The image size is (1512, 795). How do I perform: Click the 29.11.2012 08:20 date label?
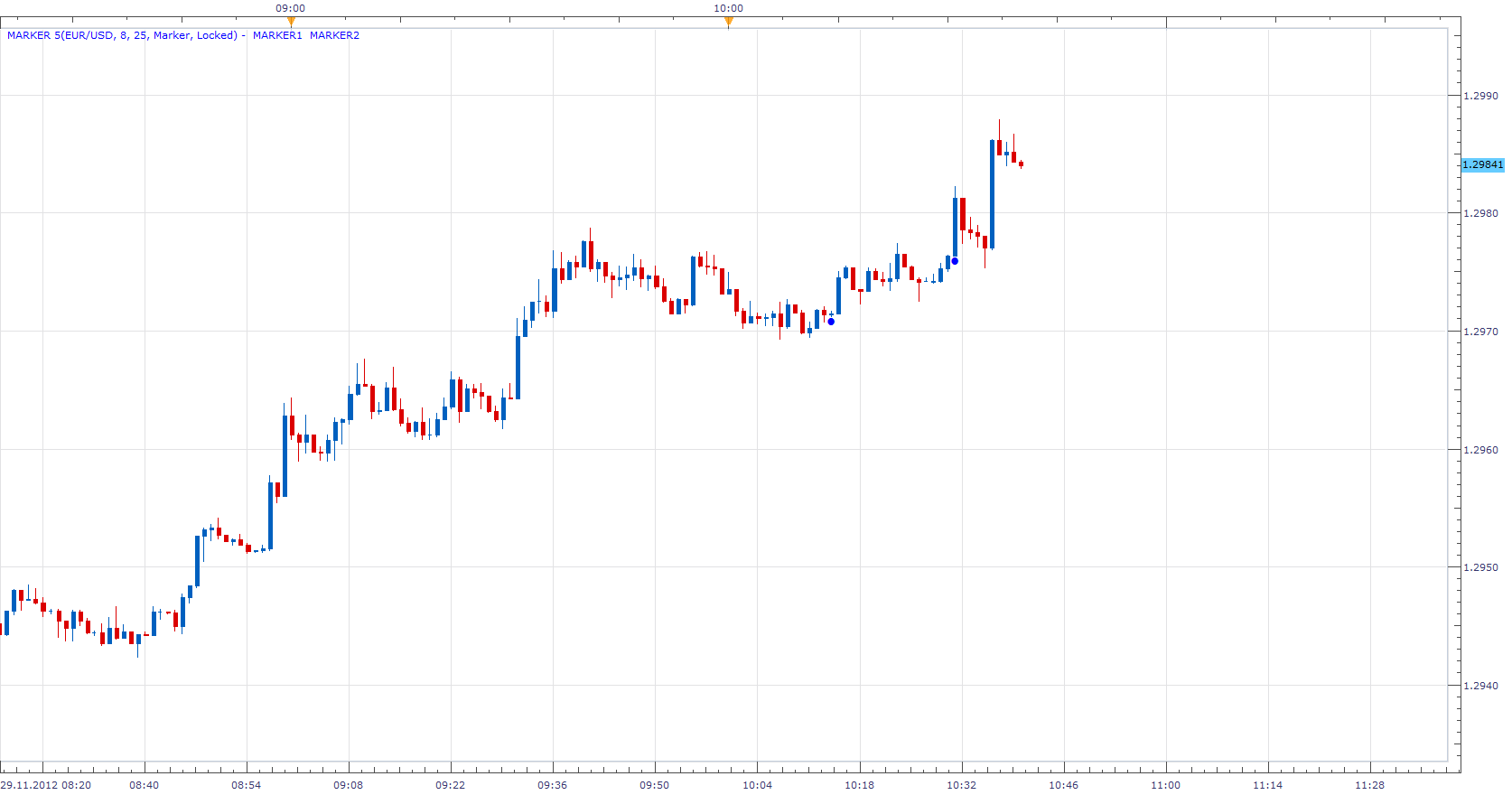[x=46, y=785]
